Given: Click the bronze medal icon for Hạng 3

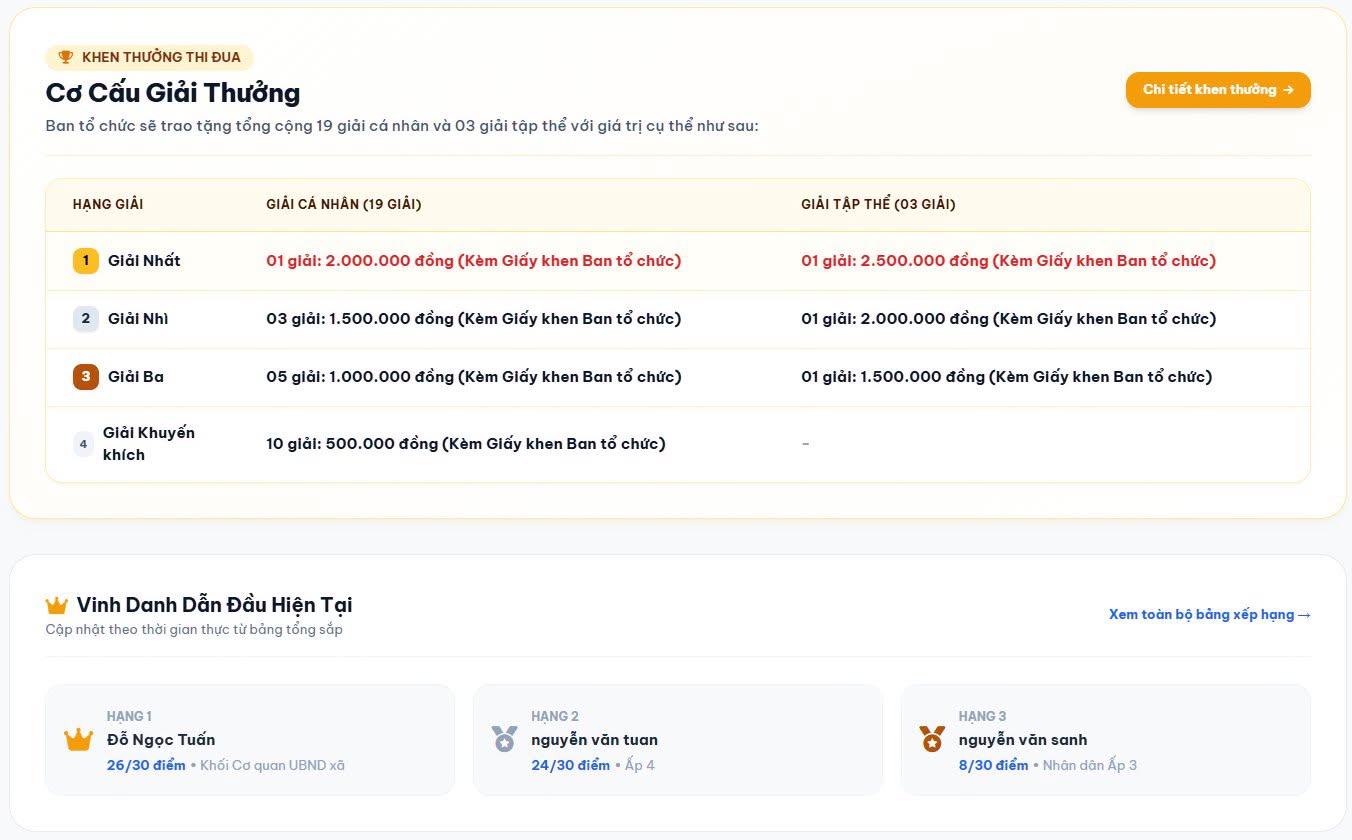Looking at the screenshot, I should tap(932, 740).
